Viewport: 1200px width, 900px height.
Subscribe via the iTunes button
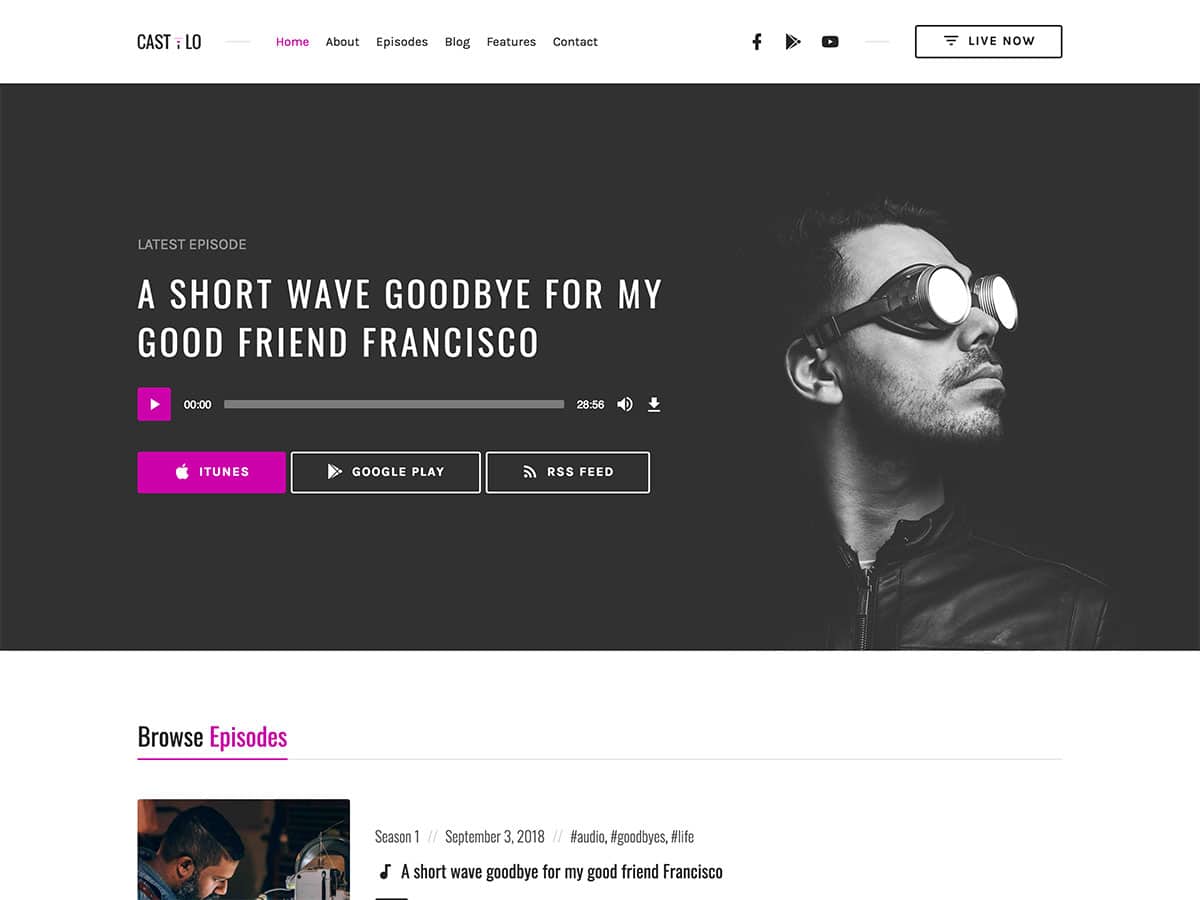click(x=211, y=472)
